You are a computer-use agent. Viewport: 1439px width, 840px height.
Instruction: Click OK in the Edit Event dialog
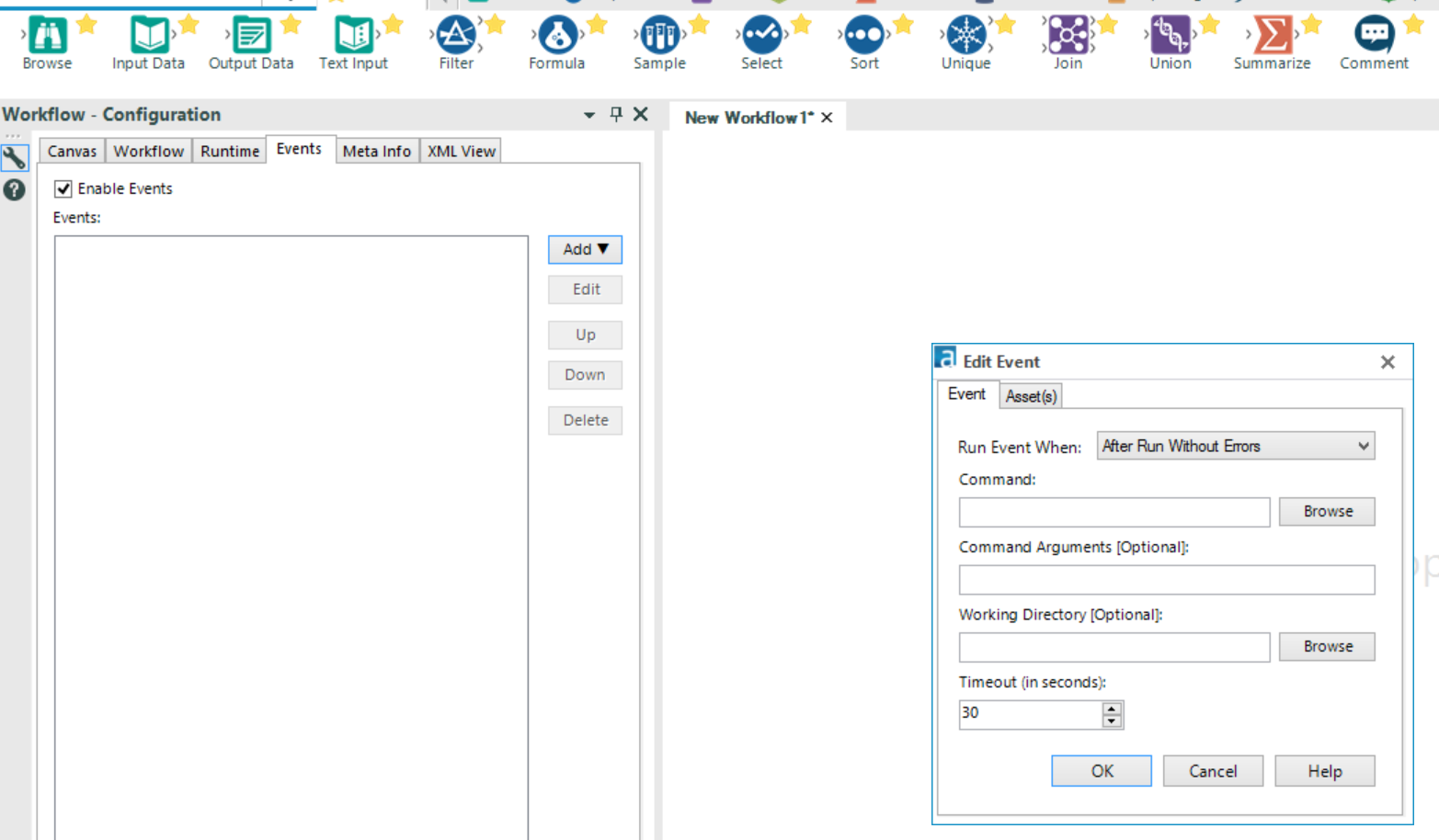point(1101,771)
